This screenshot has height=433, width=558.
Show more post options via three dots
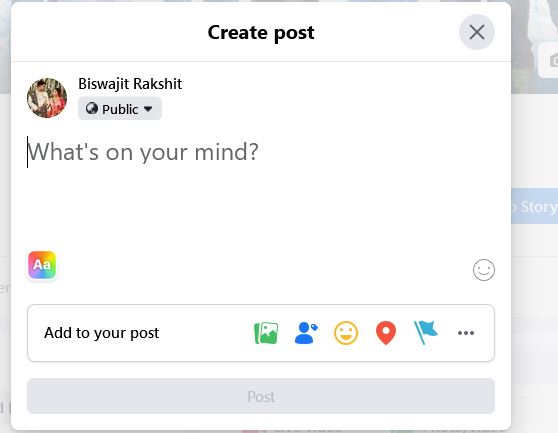click(x=466, y=333)
